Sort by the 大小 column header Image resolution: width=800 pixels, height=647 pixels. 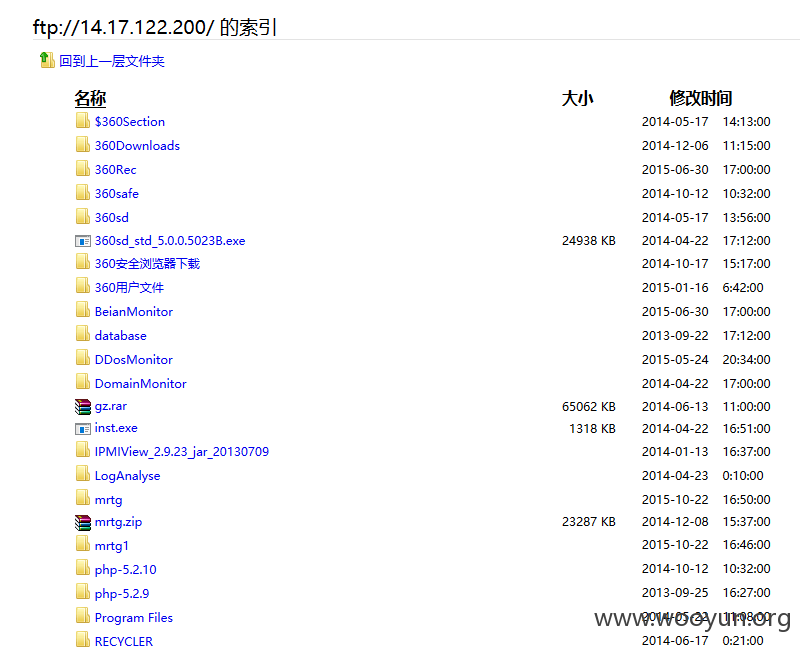(x=578, y=98)
